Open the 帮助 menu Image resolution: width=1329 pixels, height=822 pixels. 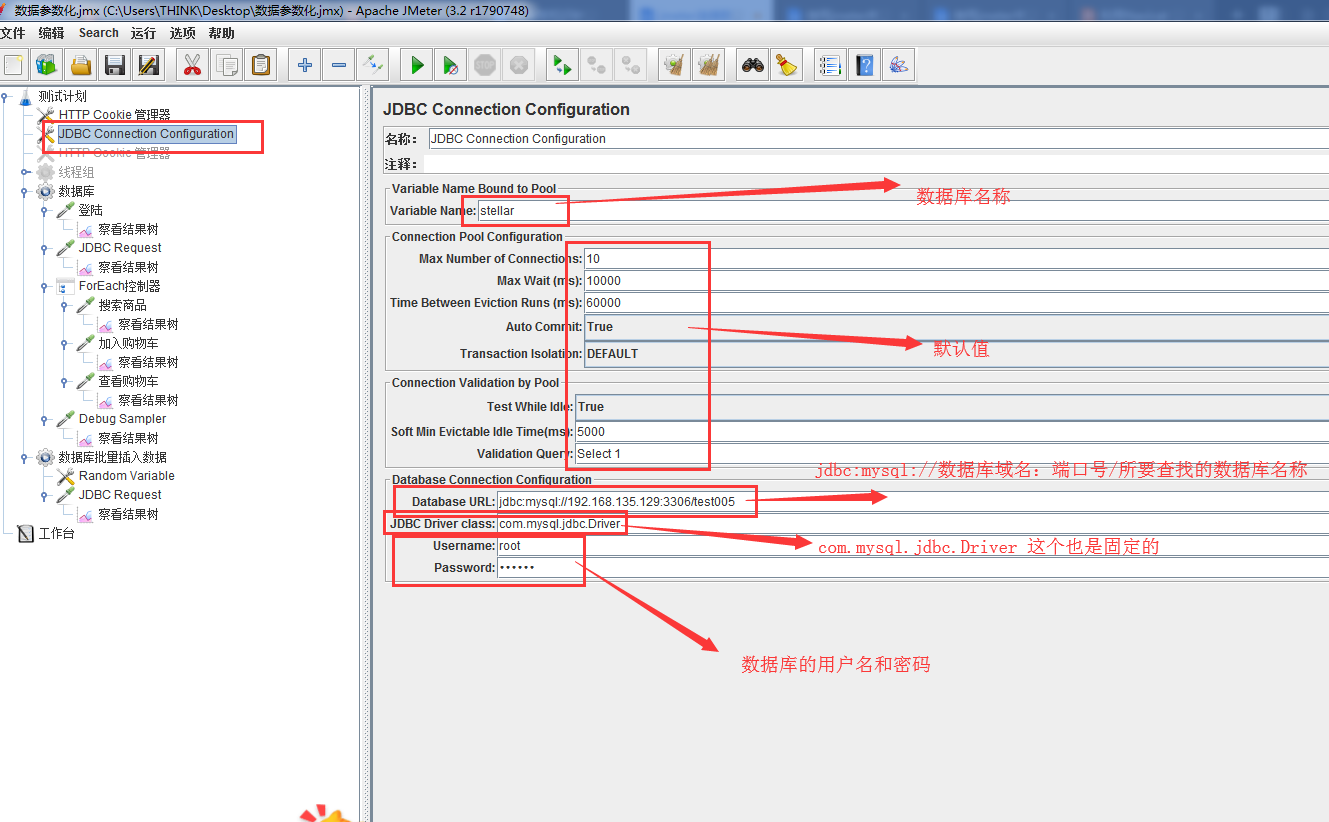(x=221, y=33)
